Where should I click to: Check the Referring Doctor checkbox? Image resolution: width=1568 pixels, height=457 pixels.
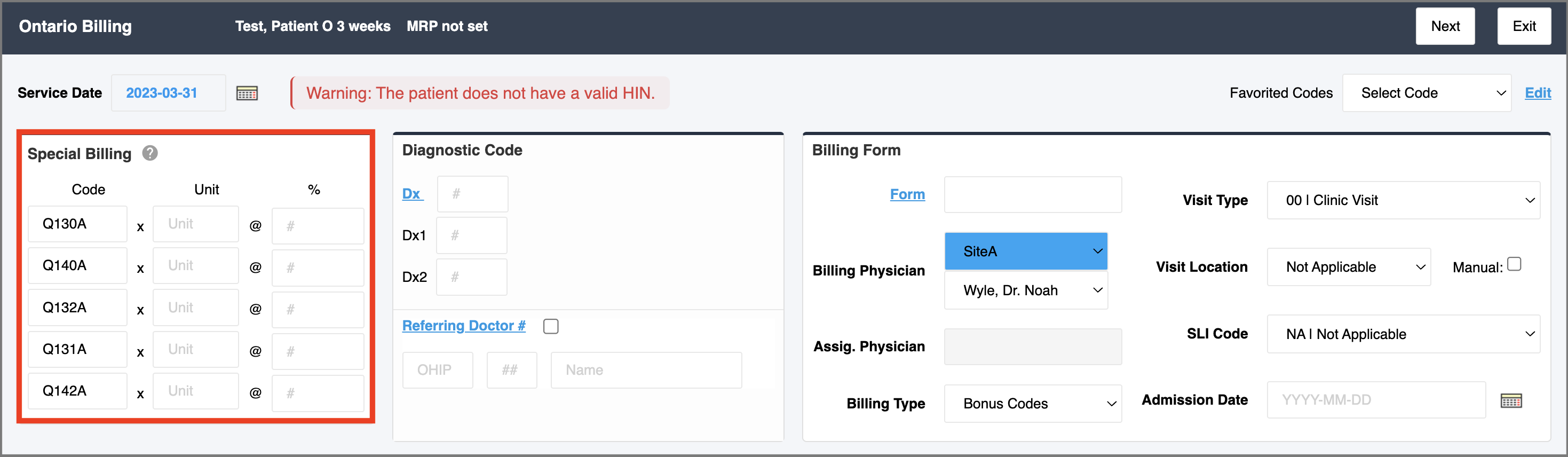[551, 326]
